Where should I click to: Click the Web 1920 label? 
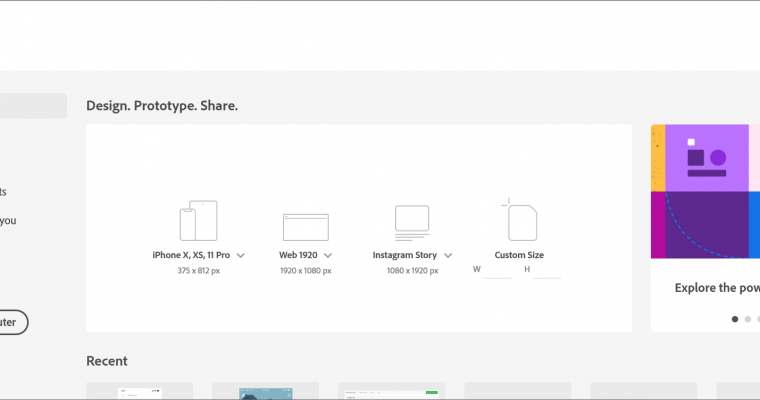coord(298,255)
